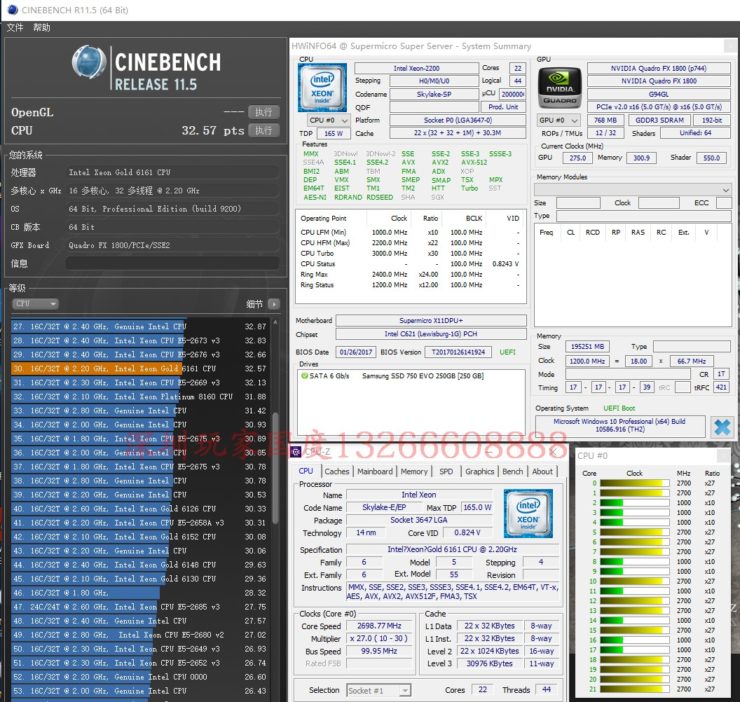Viewport: 740px width, 702px height.
Task: Click the Level 3 30976 KBytes cache value
Action: click(489, 663)
